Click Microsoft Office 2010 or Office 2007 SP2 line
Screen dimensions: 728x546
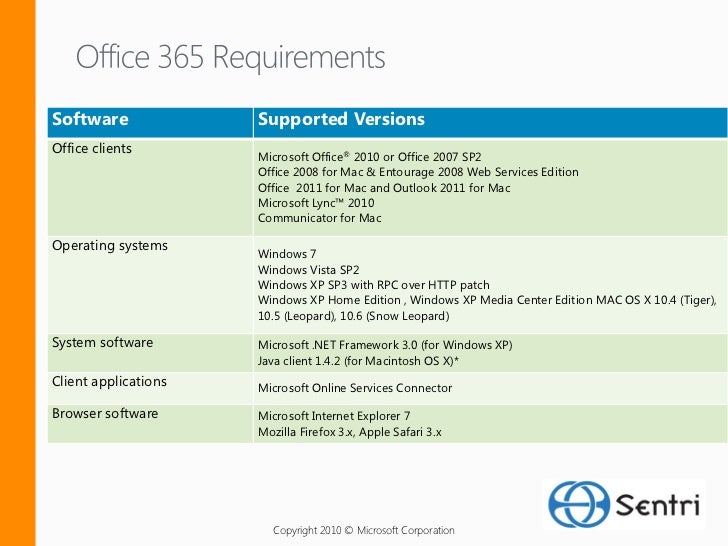pos(370,157)
